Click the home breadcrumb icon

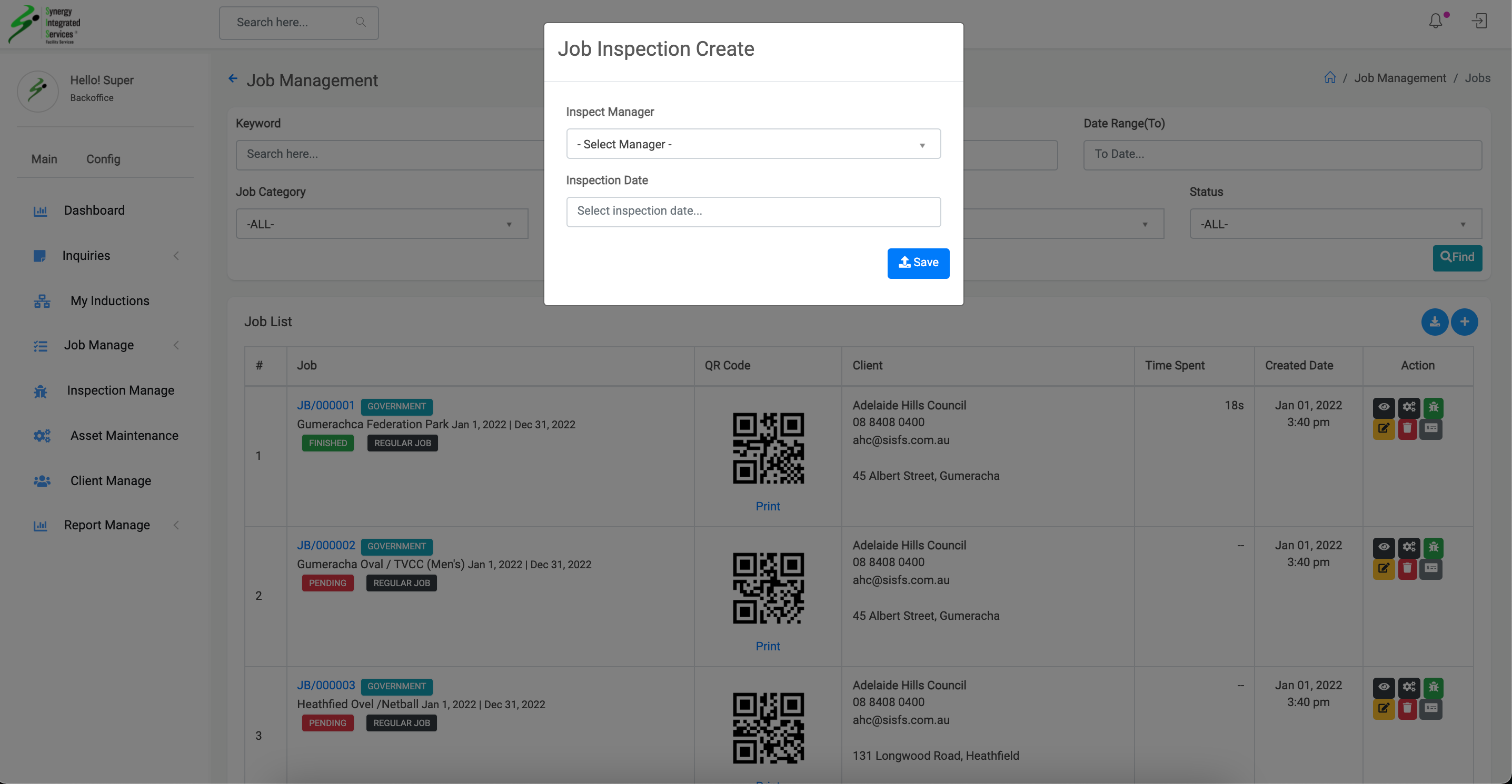(1330, 77)
